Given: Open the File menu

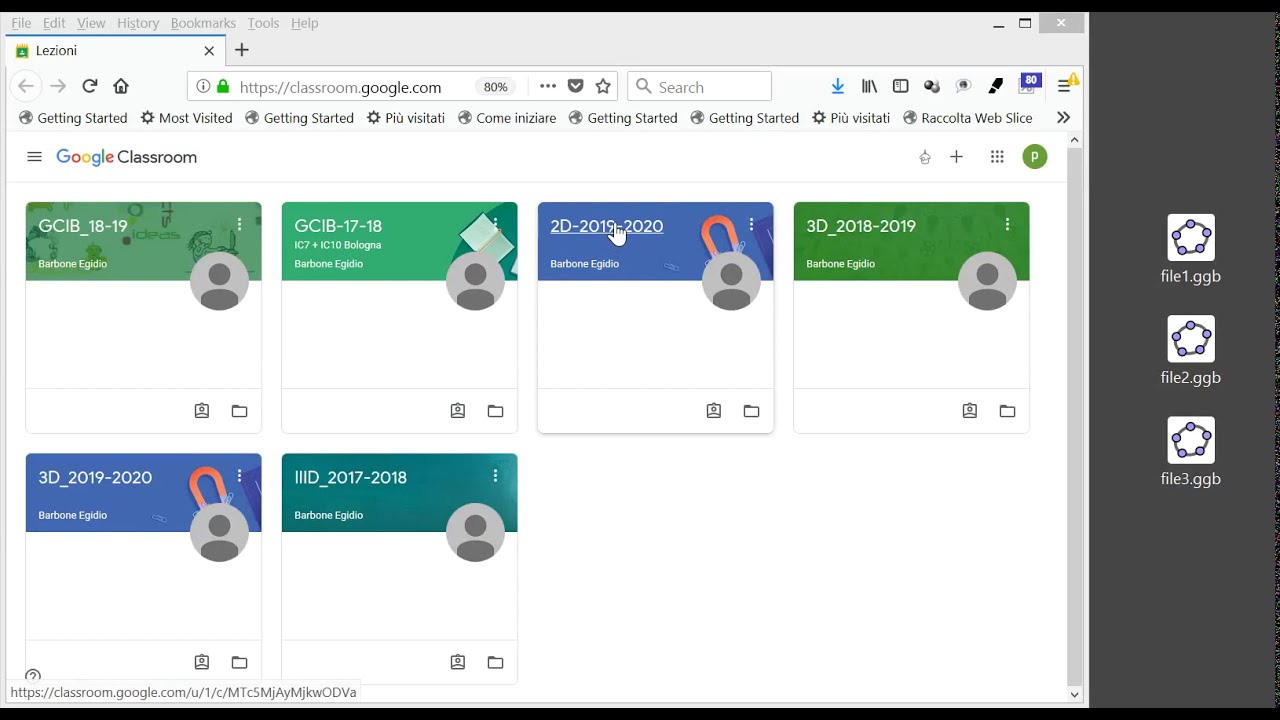Looking at the screenshot, I should click(21, 23).
